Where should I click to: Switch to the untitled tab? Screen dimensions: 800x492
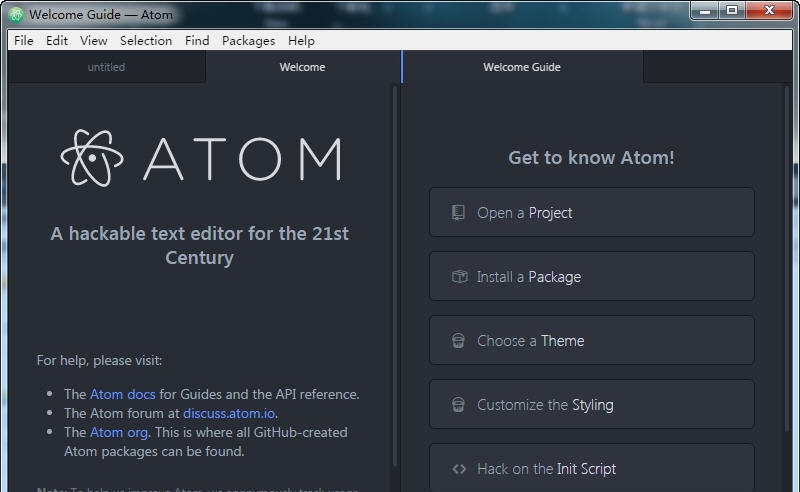pos(106,67)
